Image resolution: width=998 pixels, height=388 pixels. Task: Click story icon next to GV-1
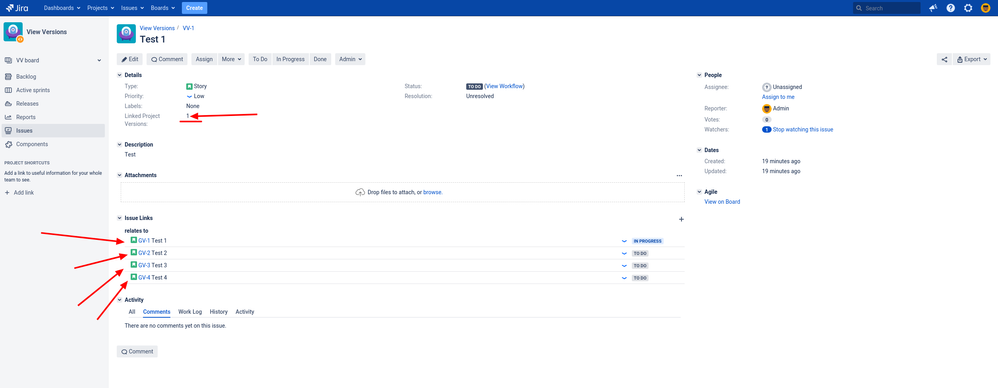(x=134, y=240)
